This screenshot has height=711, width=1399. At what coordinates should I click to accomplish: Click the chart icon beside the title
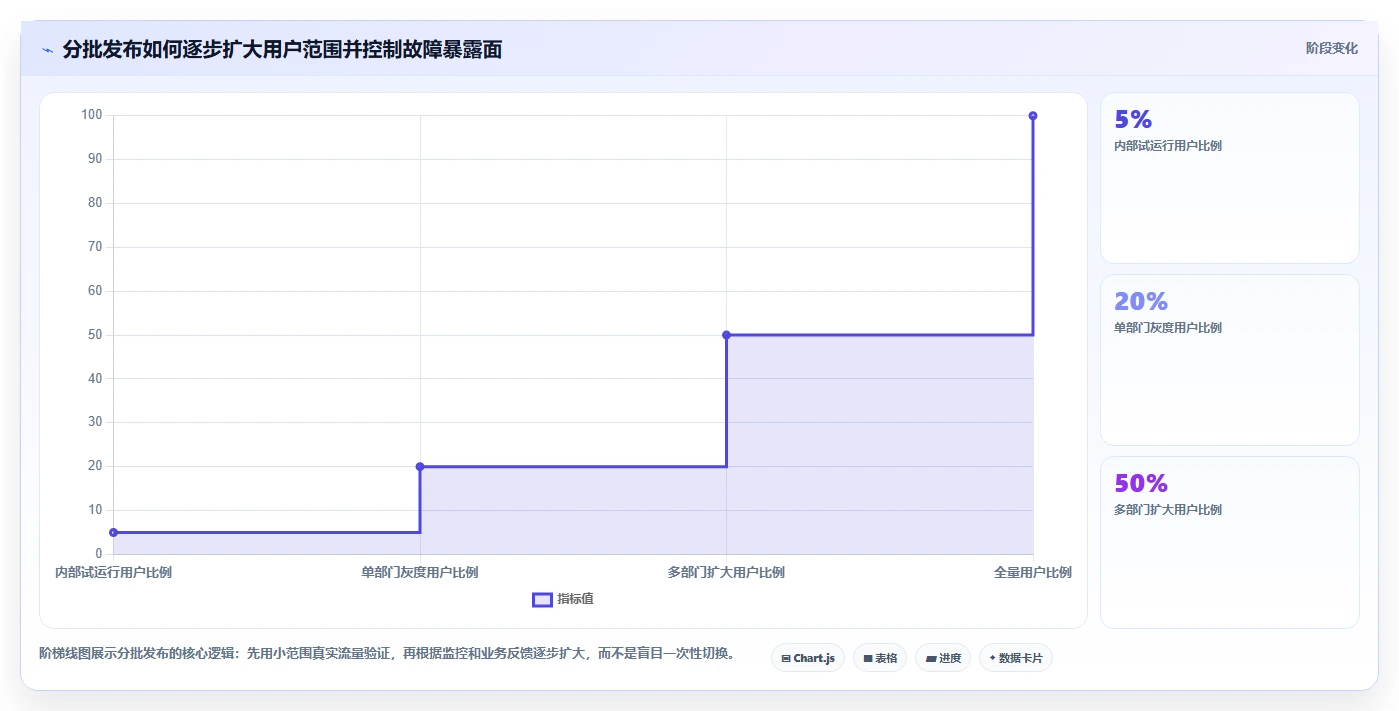[x=47, y=50]
